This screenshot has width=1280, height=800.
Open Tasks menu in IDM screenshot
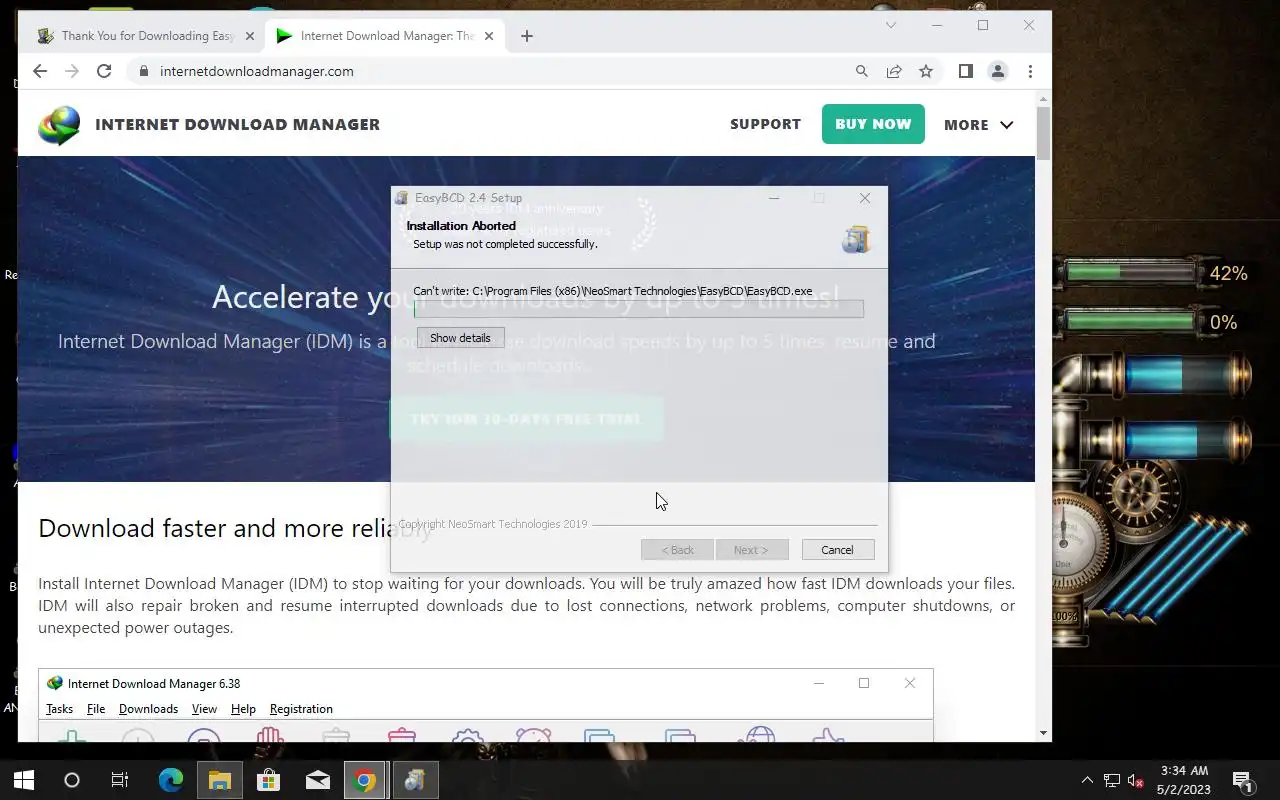coord(59,709)
